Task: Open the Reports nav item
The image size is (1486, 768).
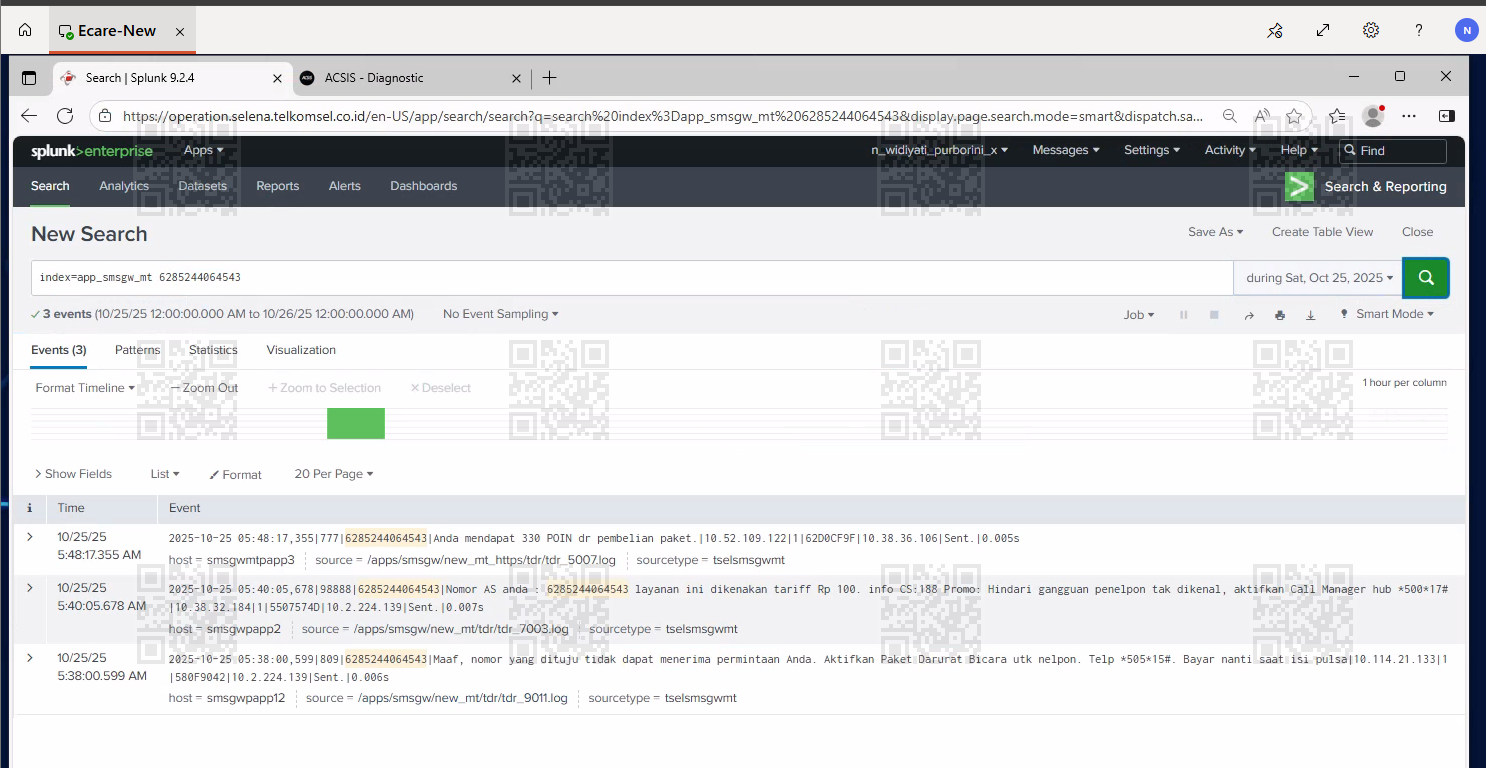Action: pos(278,186)
